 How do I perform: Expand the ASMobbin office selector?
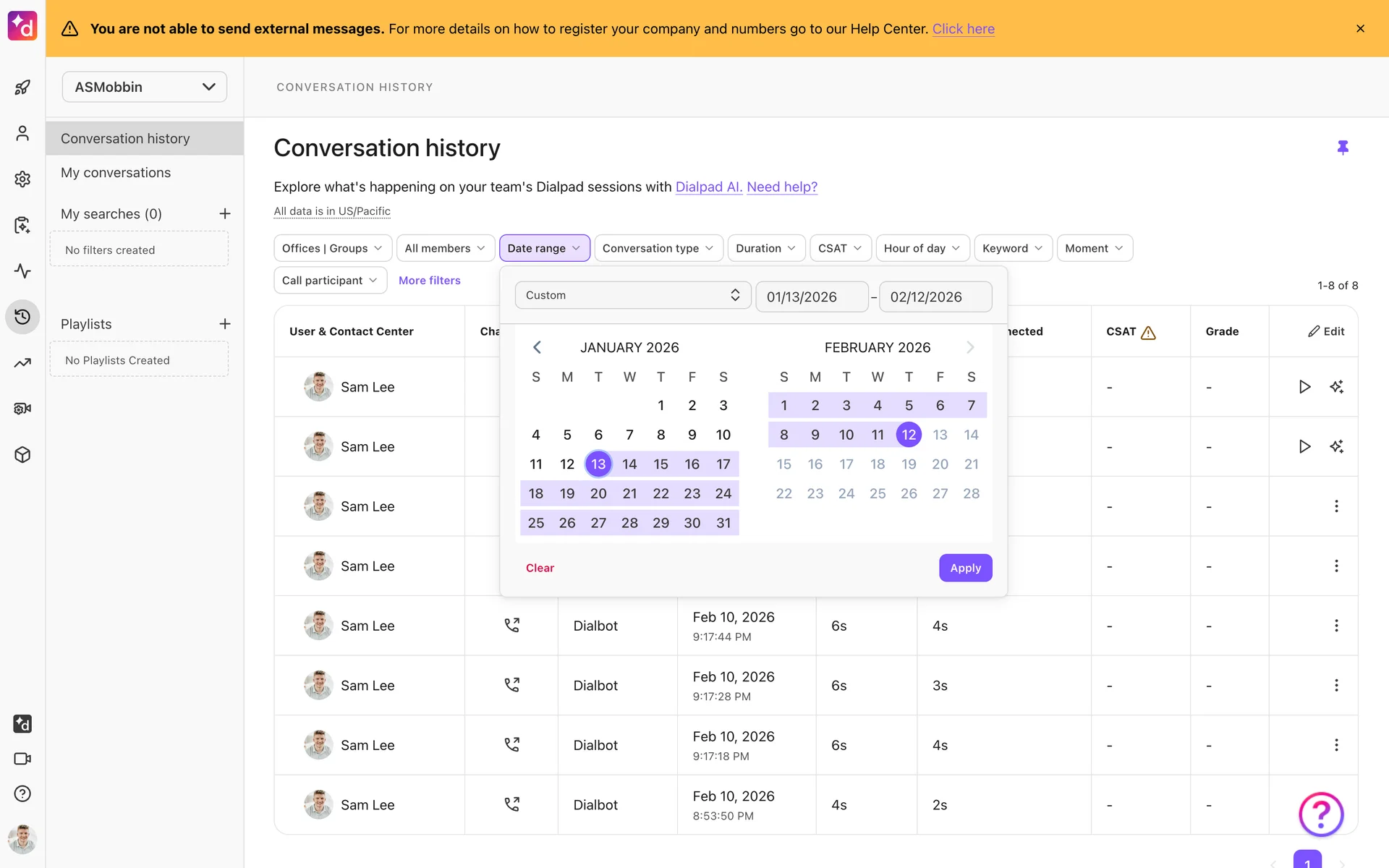coord(145,87)
